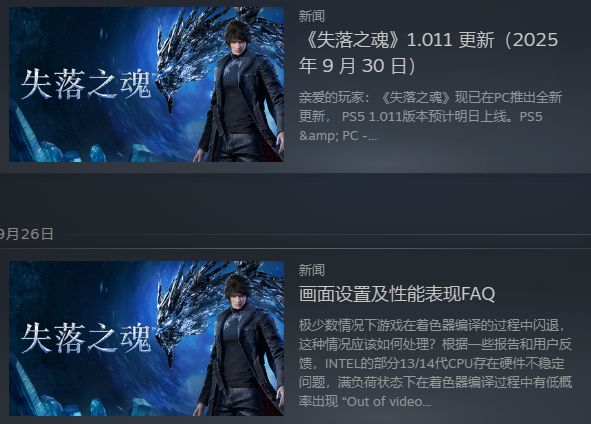Open the 画面设置及性能表现FAQ headline
Image resolution: width=591 pixels, height=424 pixels.
click(x=397, y=294)
